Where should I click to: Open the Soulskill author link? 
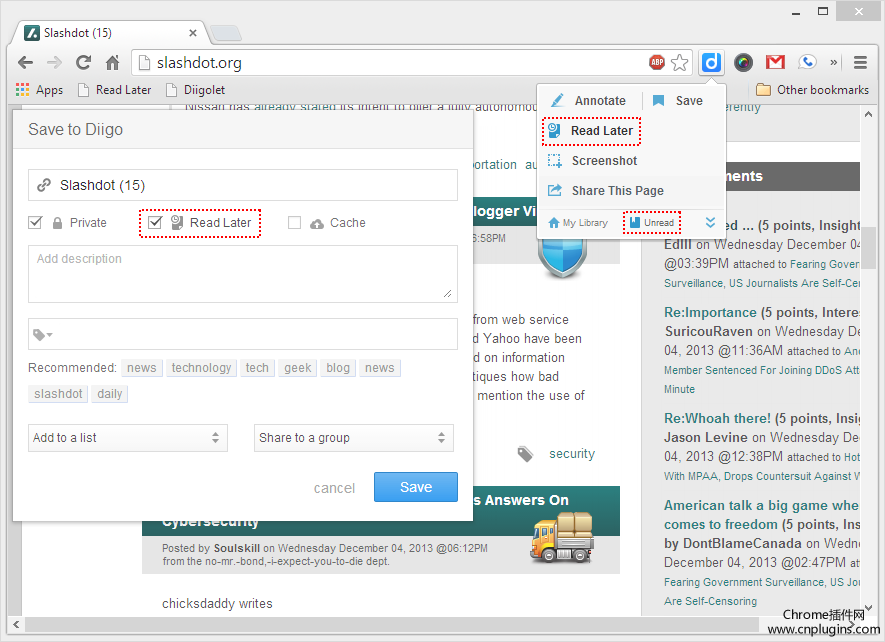(x=236, y=548)
